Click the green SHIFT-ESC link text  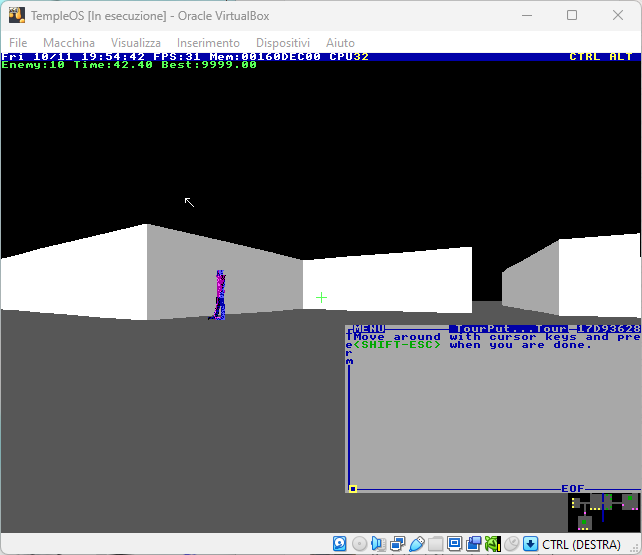coord(397,345)
